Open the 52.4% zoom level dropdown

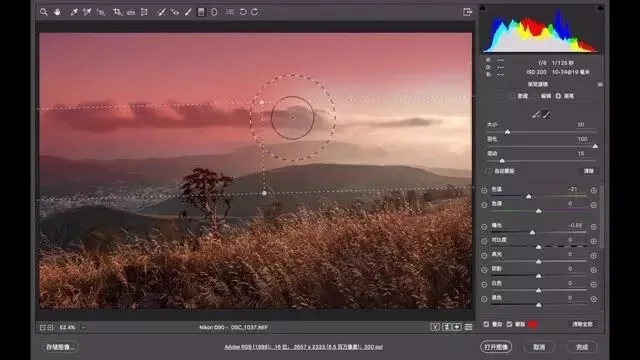coord(84,327)
